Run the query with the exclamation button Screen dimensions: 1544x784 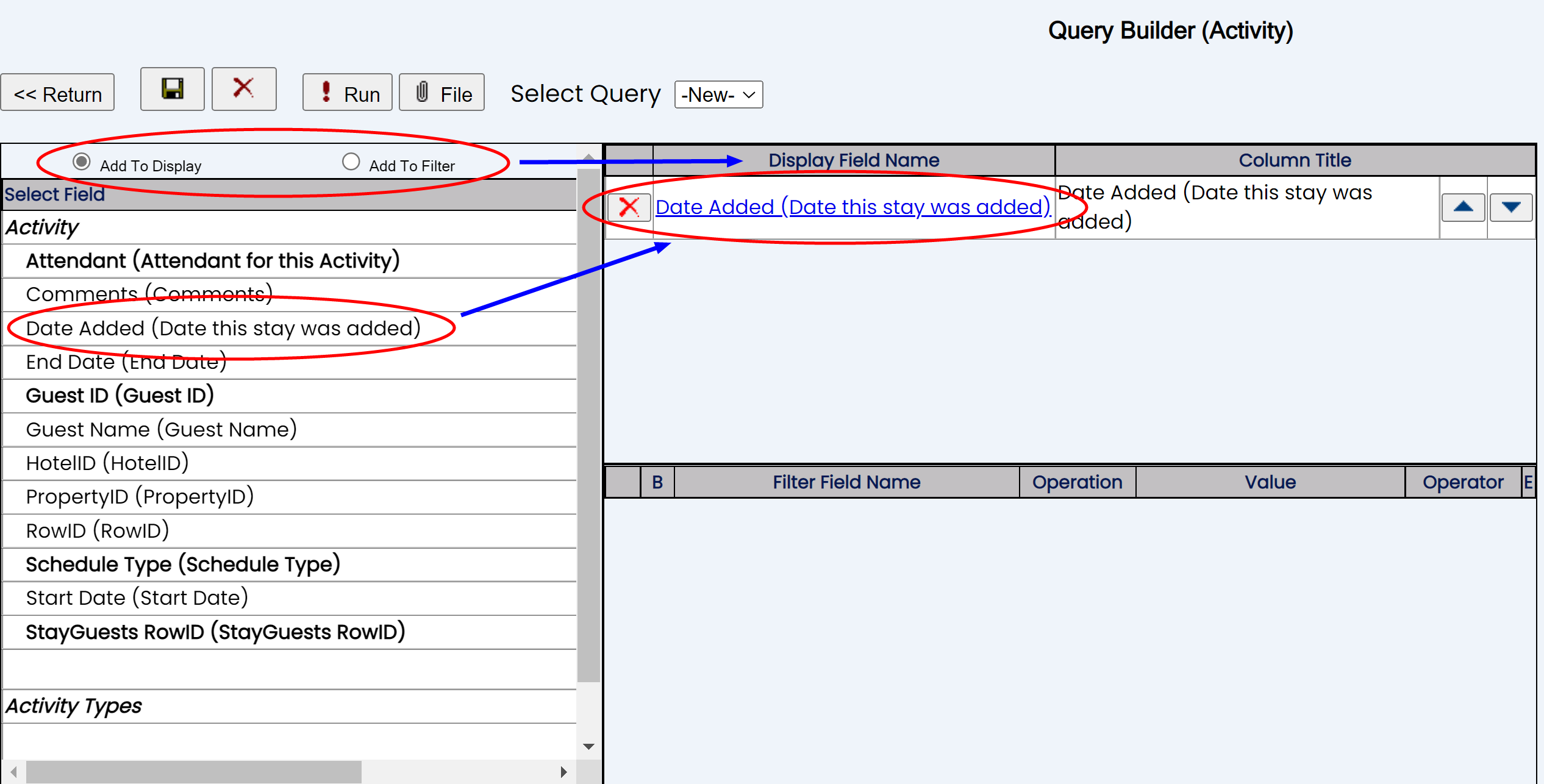click(x=347, y=93)
